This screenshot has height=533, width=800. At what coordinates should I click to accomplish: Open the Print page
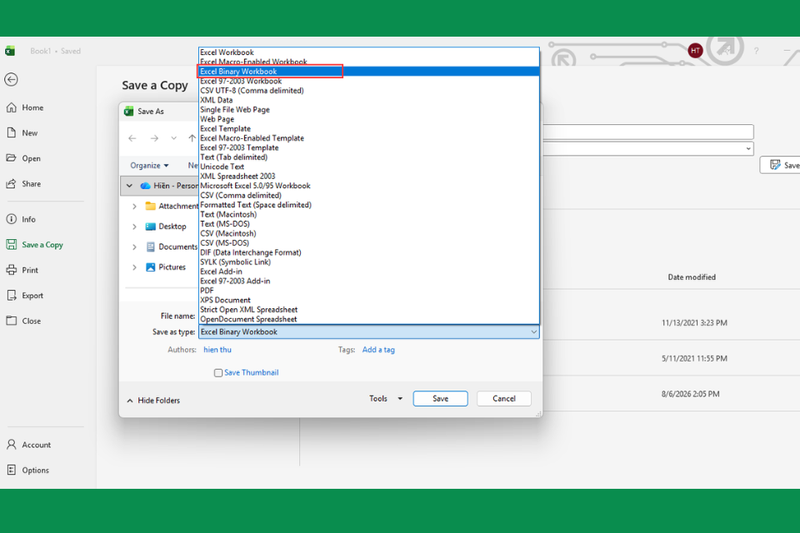pos(22,270)
